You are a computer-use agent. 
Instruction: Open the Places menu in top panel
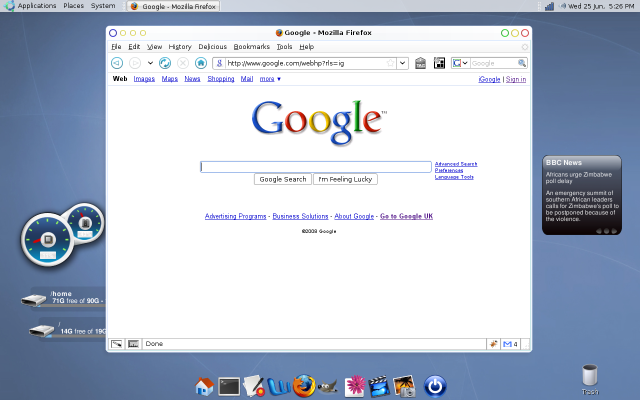[x=73, y=6]
